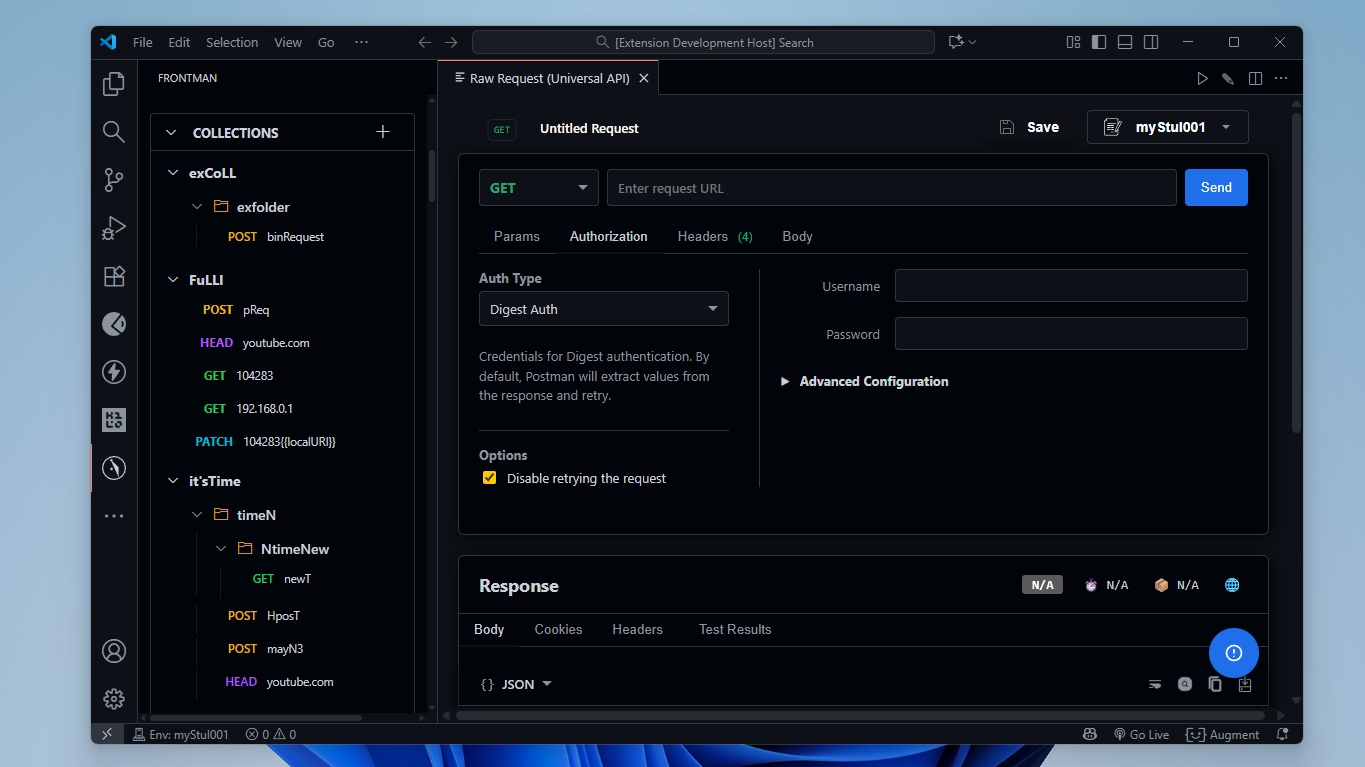Switch to the Params tab
The image size is (1365, 767).
click(x=517, y=236)
